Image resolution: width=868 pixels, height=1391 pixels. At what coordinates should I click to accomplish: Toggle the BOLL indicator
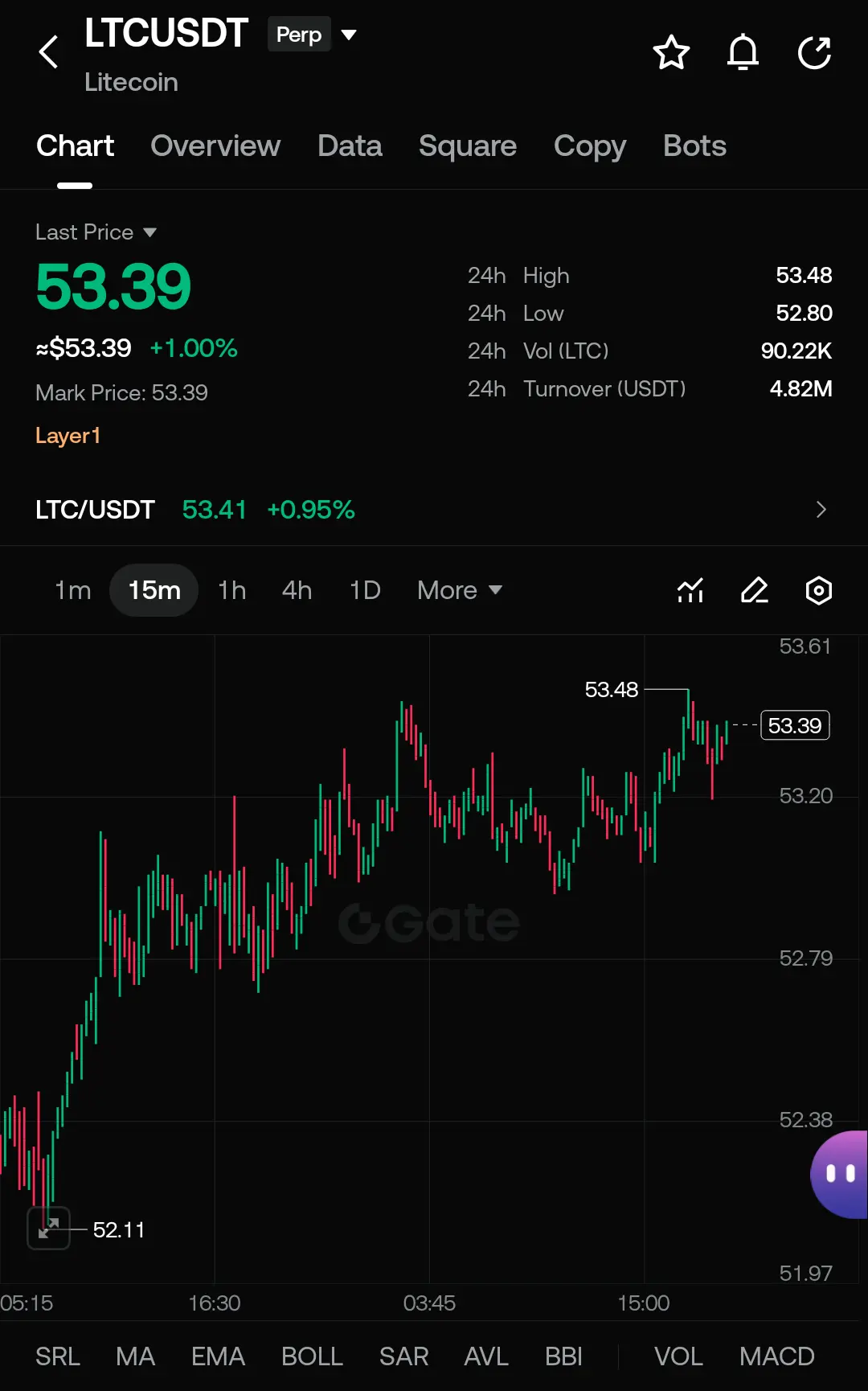312,1356
